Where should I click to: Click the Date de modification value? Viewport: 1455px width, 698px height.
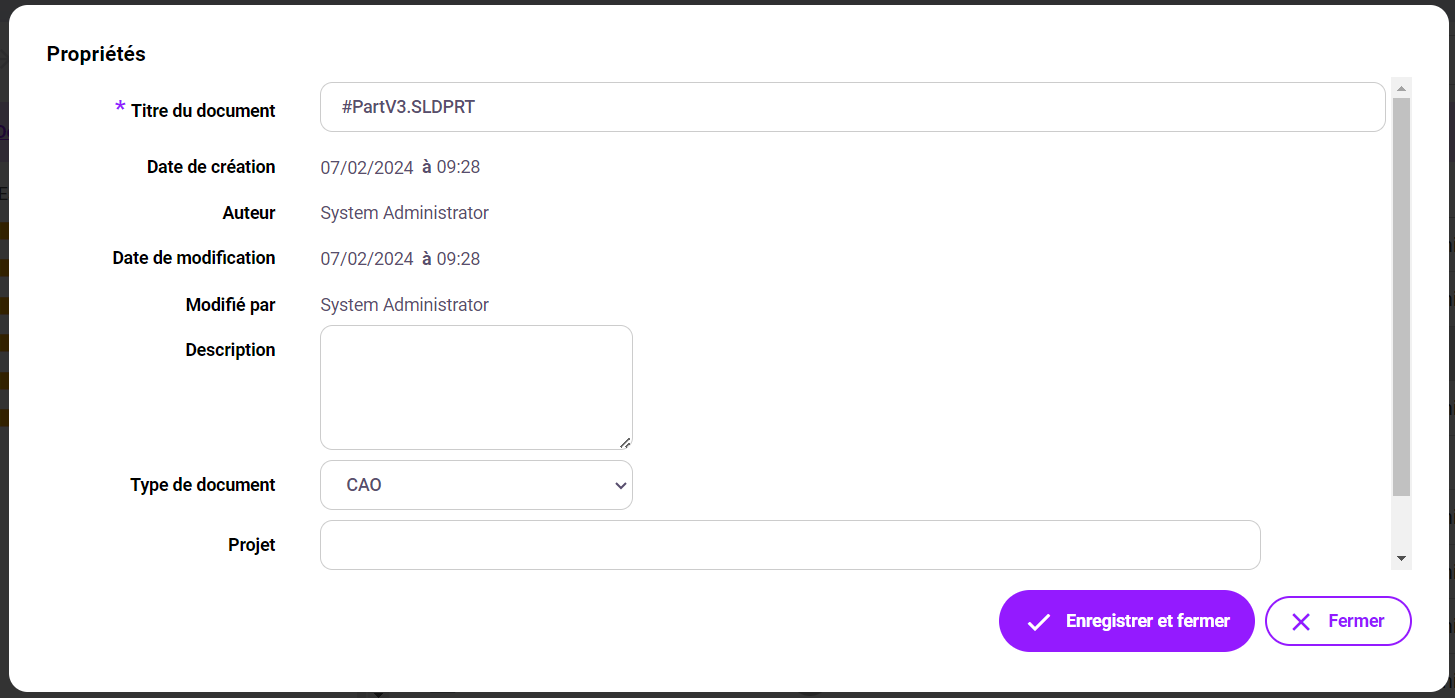(x=400, y=259)
